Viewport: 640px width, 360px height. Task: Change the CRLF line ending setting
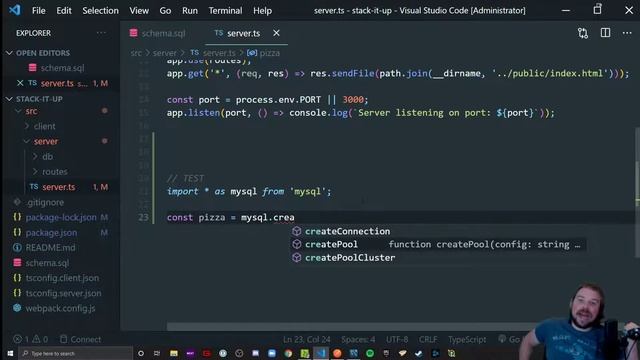[x=428, y=339]
